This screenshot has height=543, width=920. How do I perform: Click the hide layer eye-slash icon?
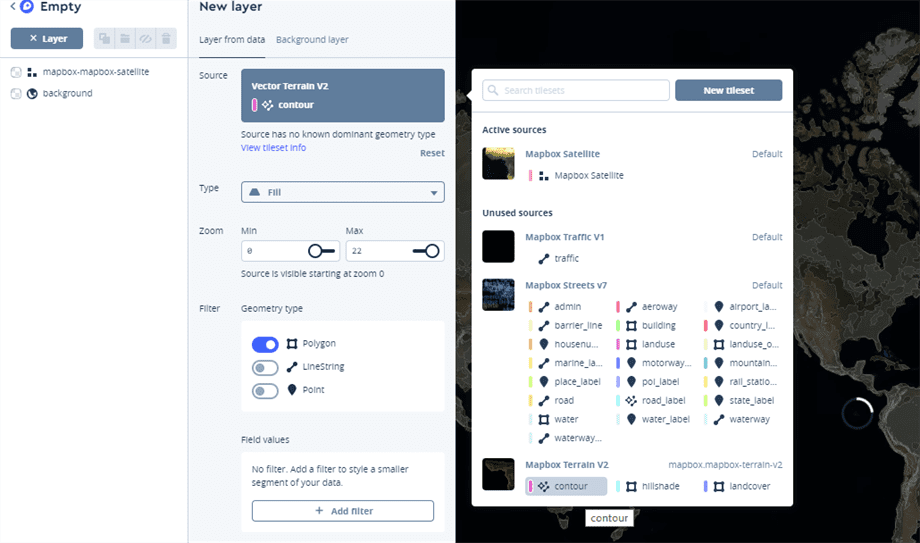click(146, 39)
